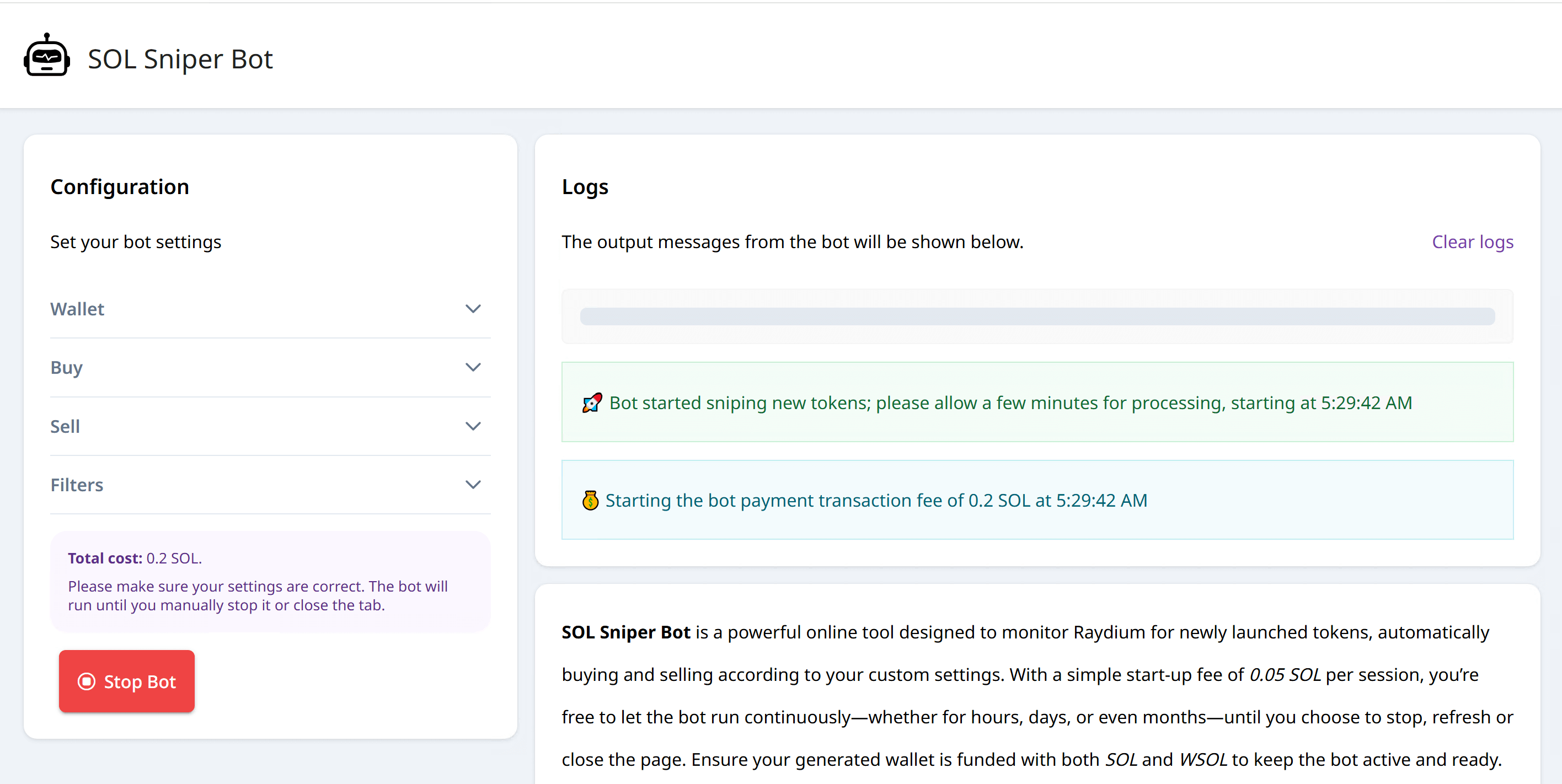Expand the Filters settings section
This screenshot has height=784, width=1562.
point(270,485)
